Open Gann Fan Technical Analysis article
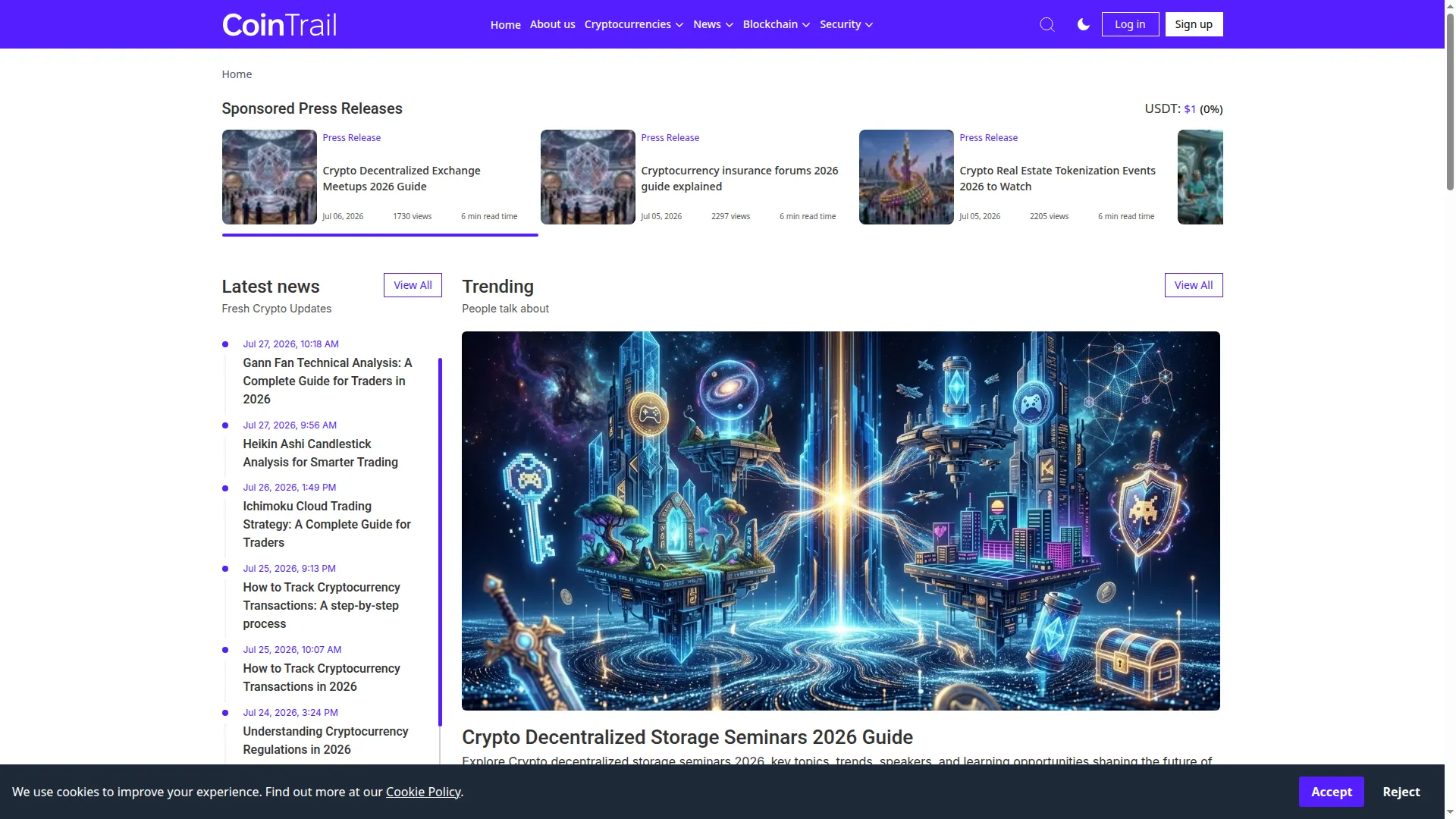1456x819 pixels. pos(328,381)
